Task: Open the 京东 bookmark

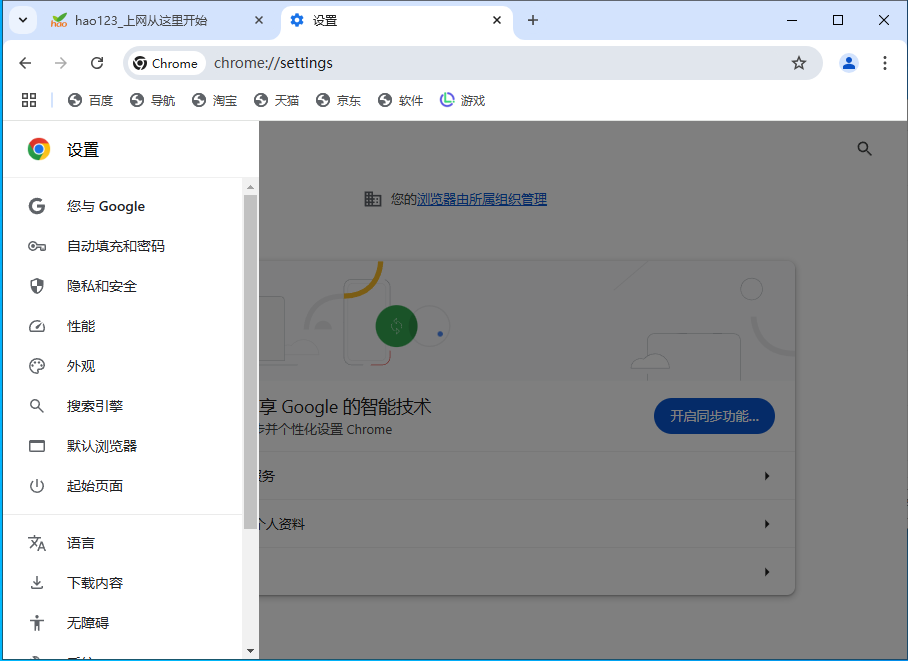Action: pos(338,100)
